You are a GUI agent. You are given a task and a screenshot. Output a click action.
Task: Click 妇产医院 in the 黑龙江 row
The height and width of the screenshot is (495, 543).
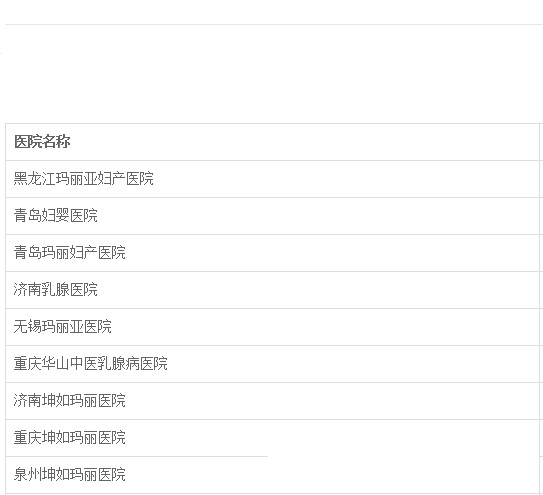coord(125,179)
